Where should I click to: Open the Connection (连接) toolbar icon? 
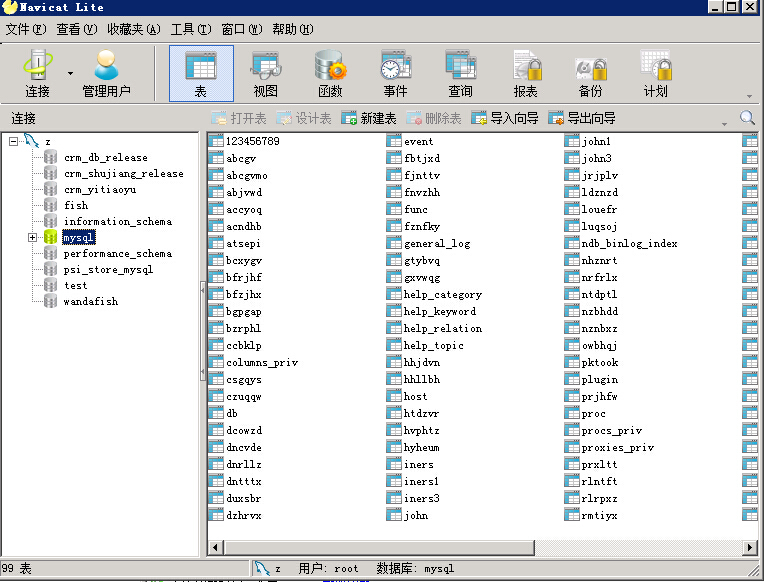[x=38, y=73]
